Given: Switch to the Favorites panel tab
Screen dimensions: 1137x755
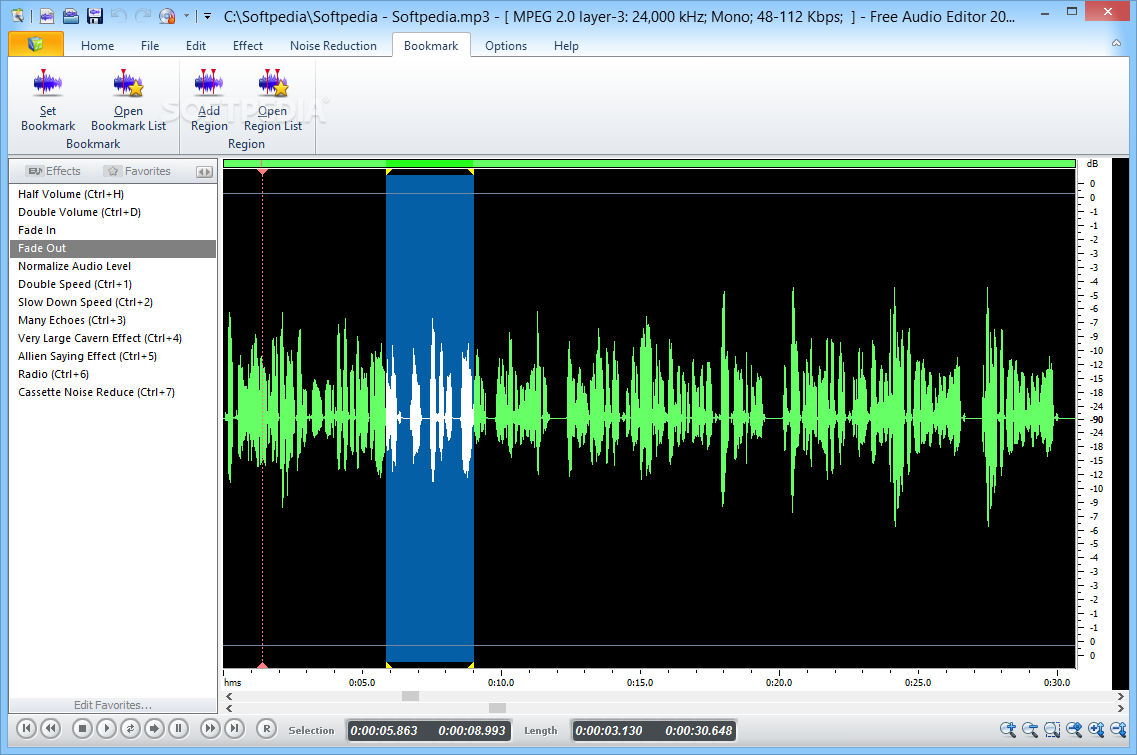Looking at the screenshot, I should pyautogui.click(x=138, y=171).
